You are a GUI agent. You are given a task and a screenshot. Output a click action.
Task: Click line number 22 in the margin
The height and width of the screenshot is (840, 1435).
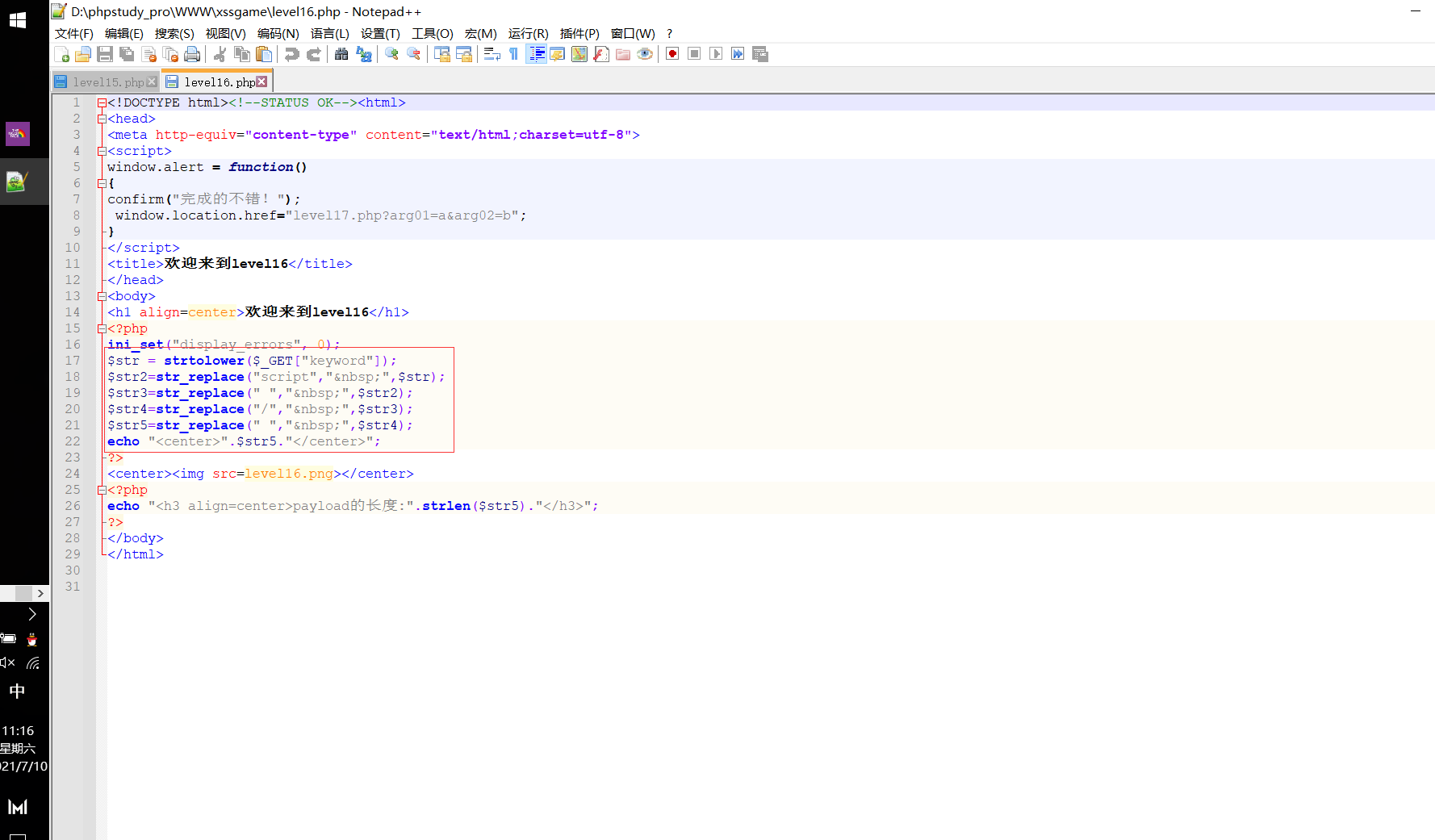point(73,441)
